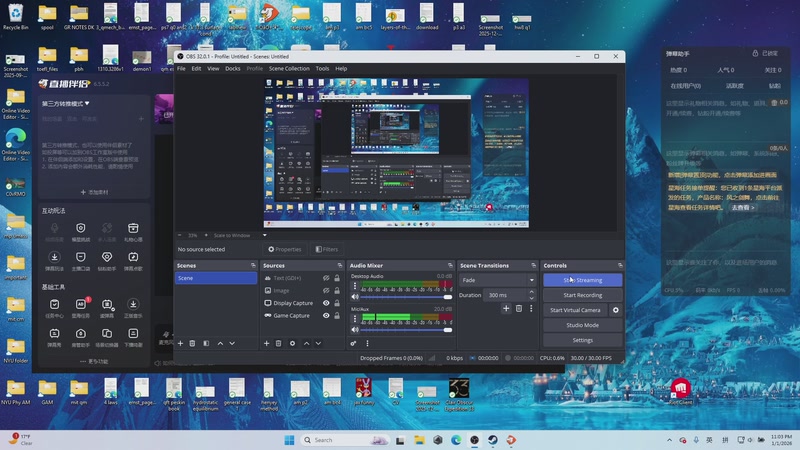Open Audio Mixer bottom three-dots menu
This screenshot has width=800, height=450.
(367, 343)
